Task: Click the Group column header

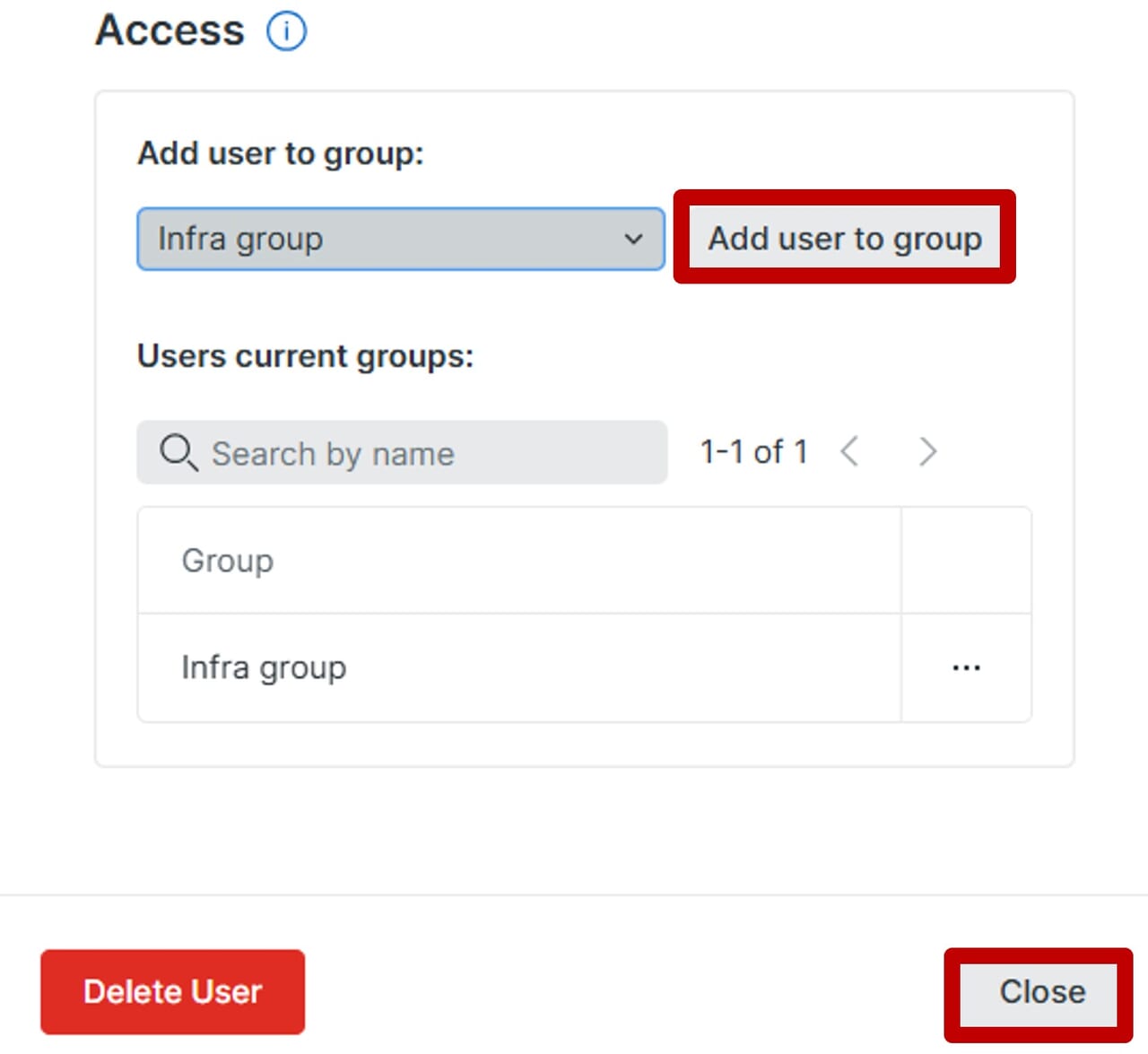Action: pos(228,561)
